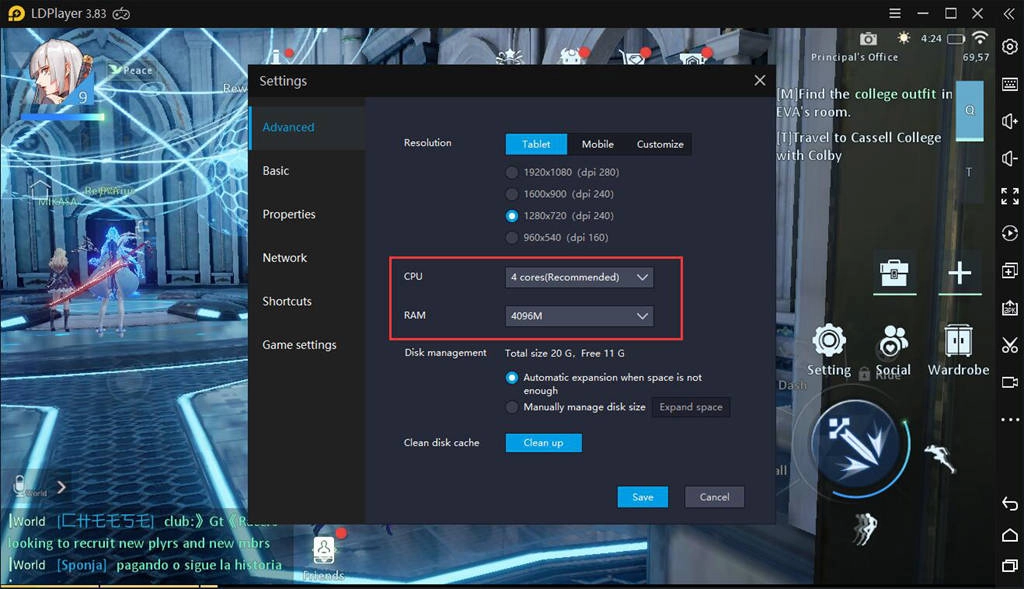
Task: Save the advanced settings
Action: [x=642, y=496]
